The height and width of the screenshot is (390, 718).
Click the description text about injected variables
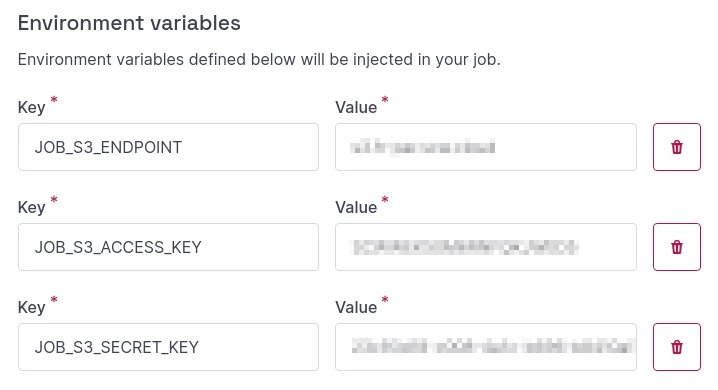[259, 60]
